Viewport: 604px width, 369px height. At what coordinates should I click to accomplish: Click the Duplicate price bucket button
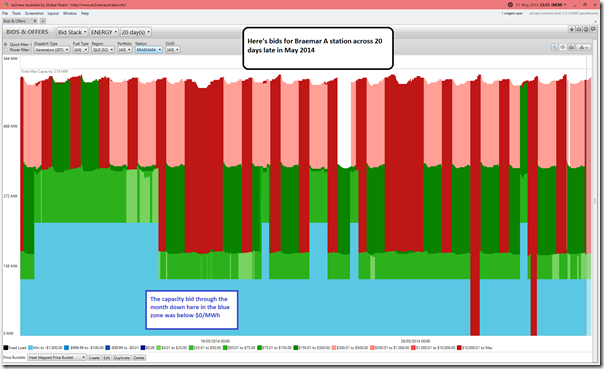tap(122, 358)
